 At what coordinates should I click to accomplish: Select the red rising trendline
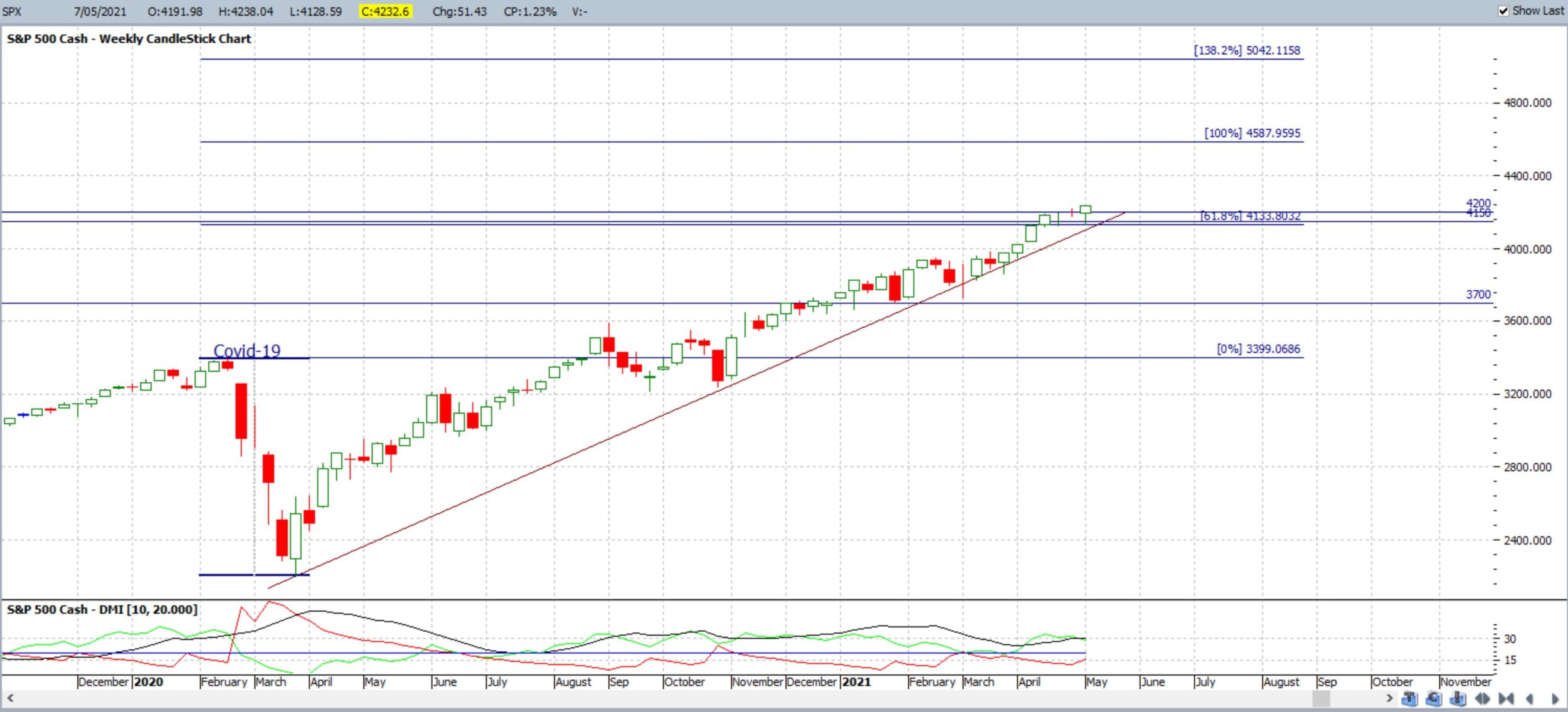(x=696, y=401)
